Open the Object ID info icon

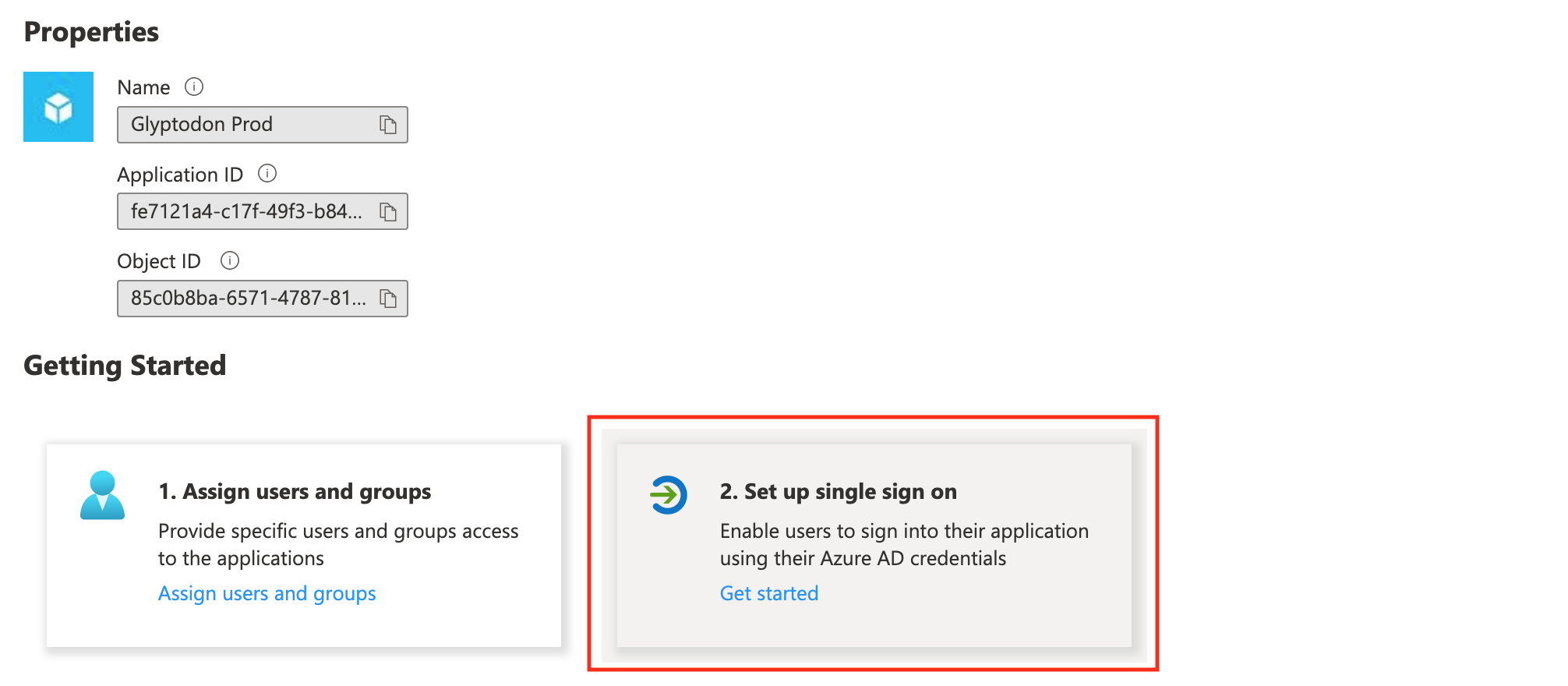(230, 260)
